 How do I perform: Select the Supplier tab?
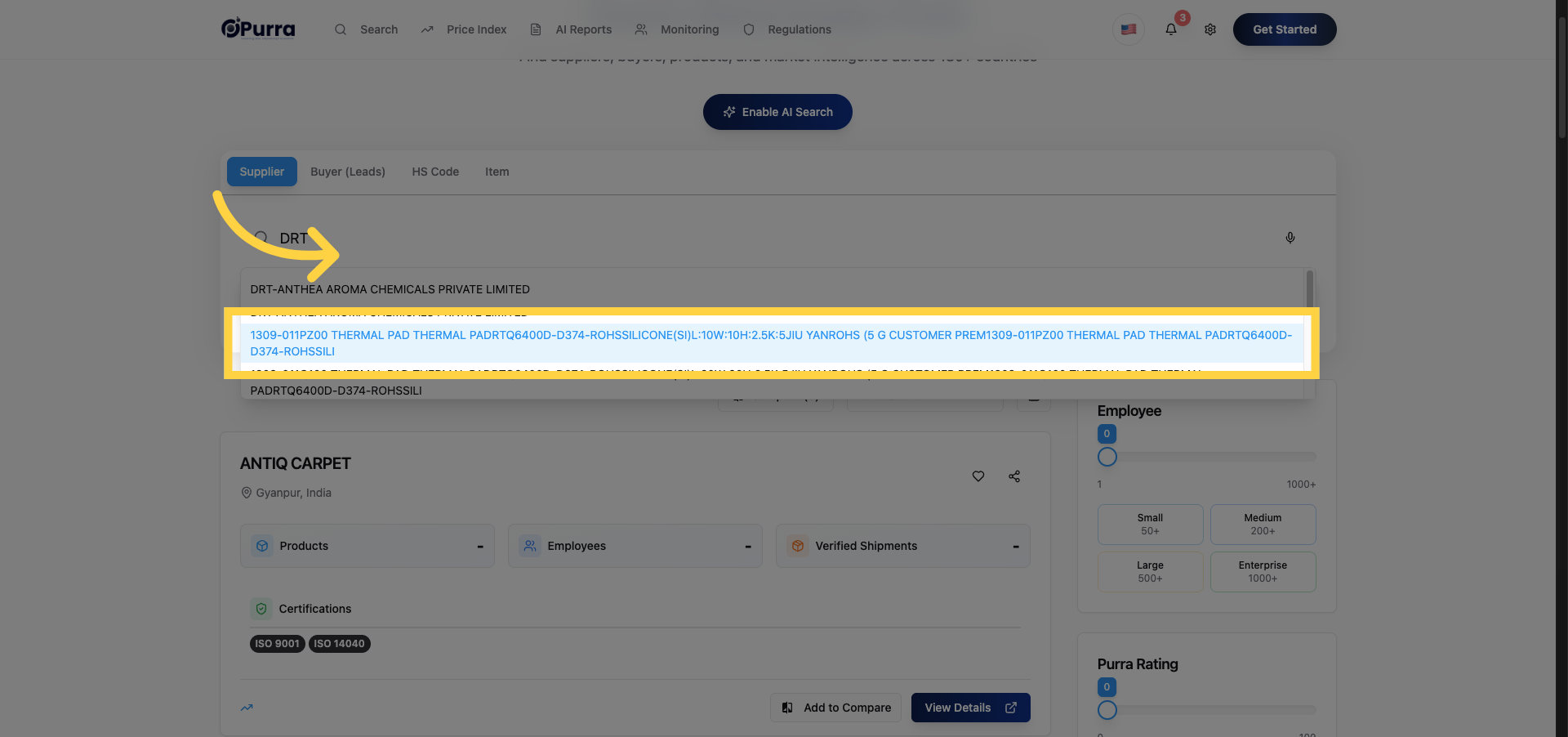262,172
